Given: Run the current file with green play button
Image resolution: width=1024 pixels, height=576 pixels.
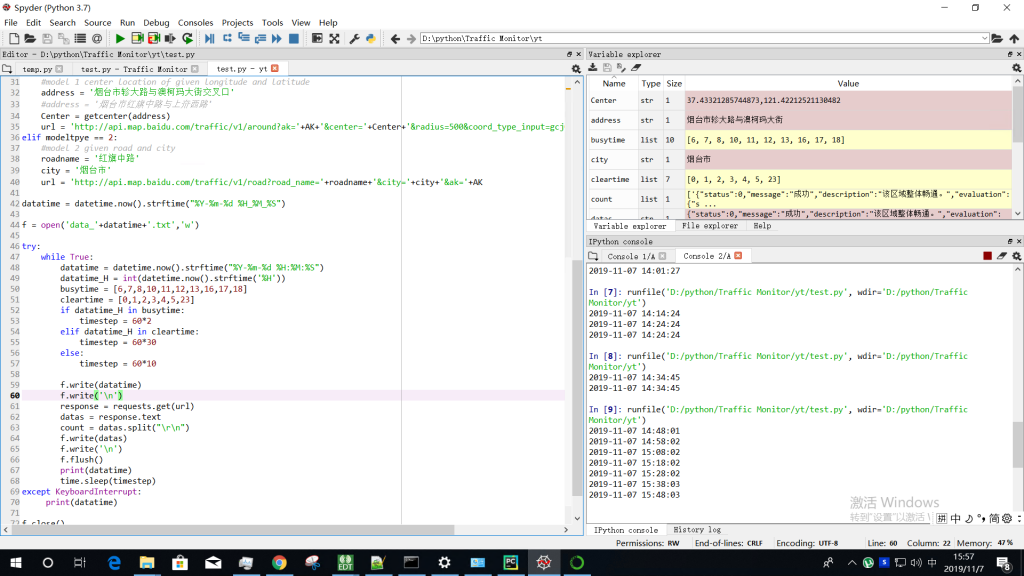Looking at the screenshot, I should tap(120, 39).
